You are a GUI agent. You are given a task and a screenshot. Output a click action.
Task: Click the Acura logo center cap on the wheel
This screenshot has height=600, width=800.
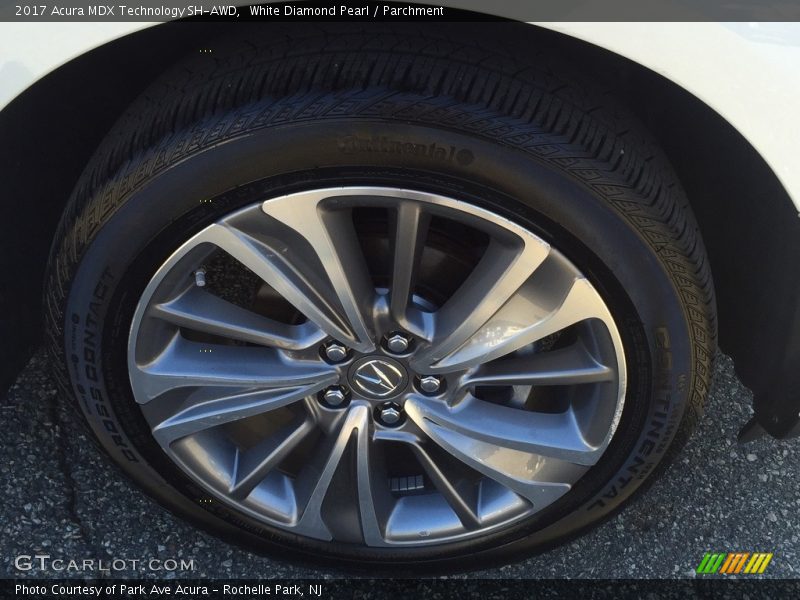pos(378,378)
